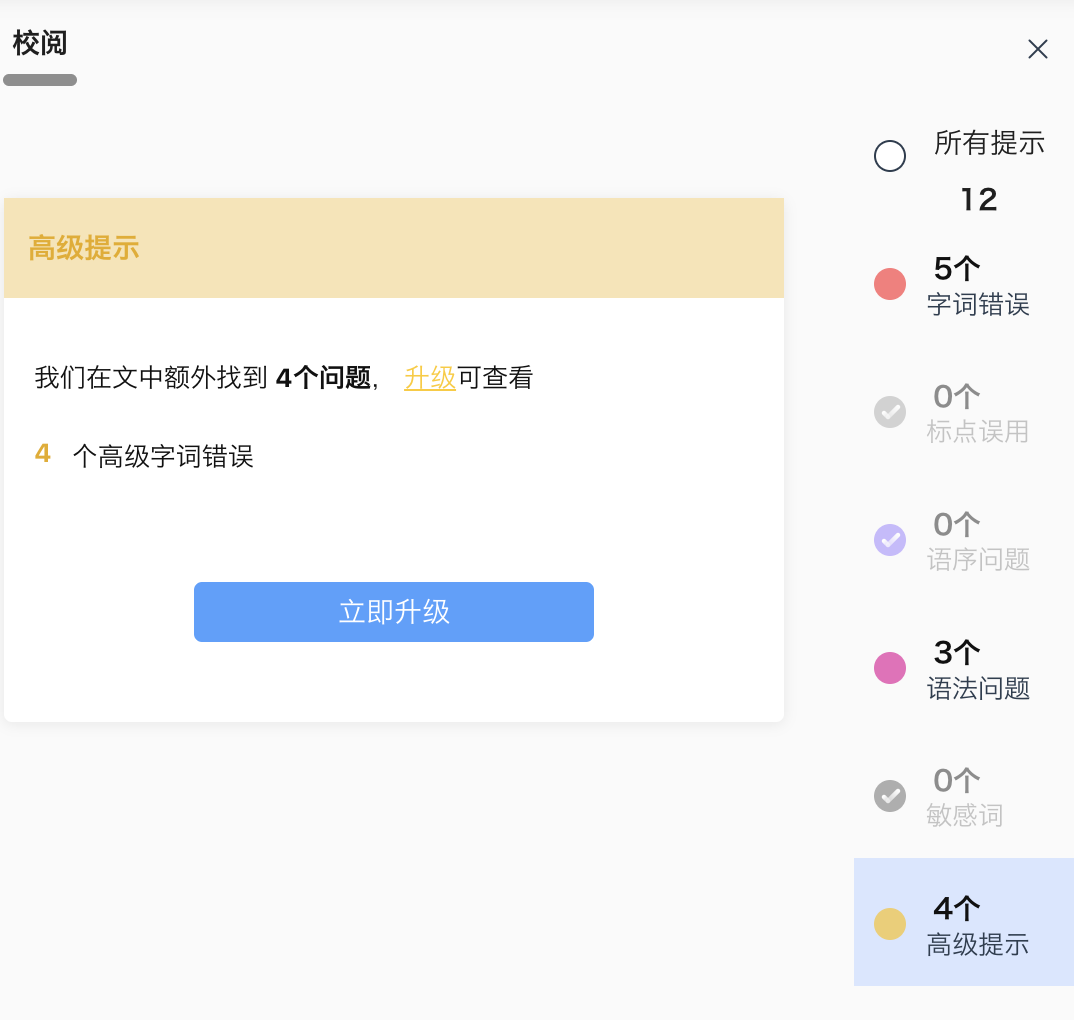Click the total count 12
This screenshot has width=1074, height=1020.
click(979, 200)
